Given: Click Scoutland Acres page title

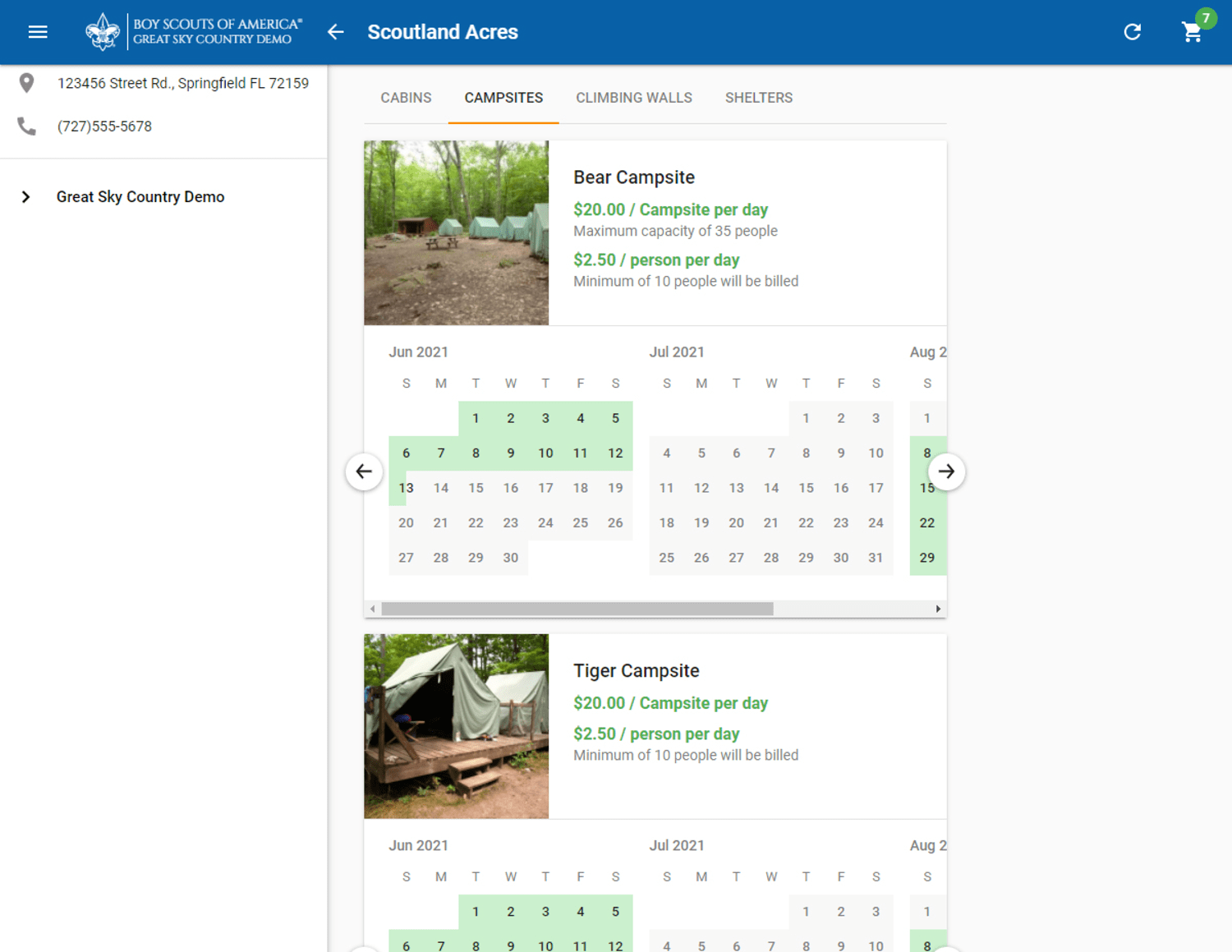Looking at the screenshot, I should [x=443, y=32].
